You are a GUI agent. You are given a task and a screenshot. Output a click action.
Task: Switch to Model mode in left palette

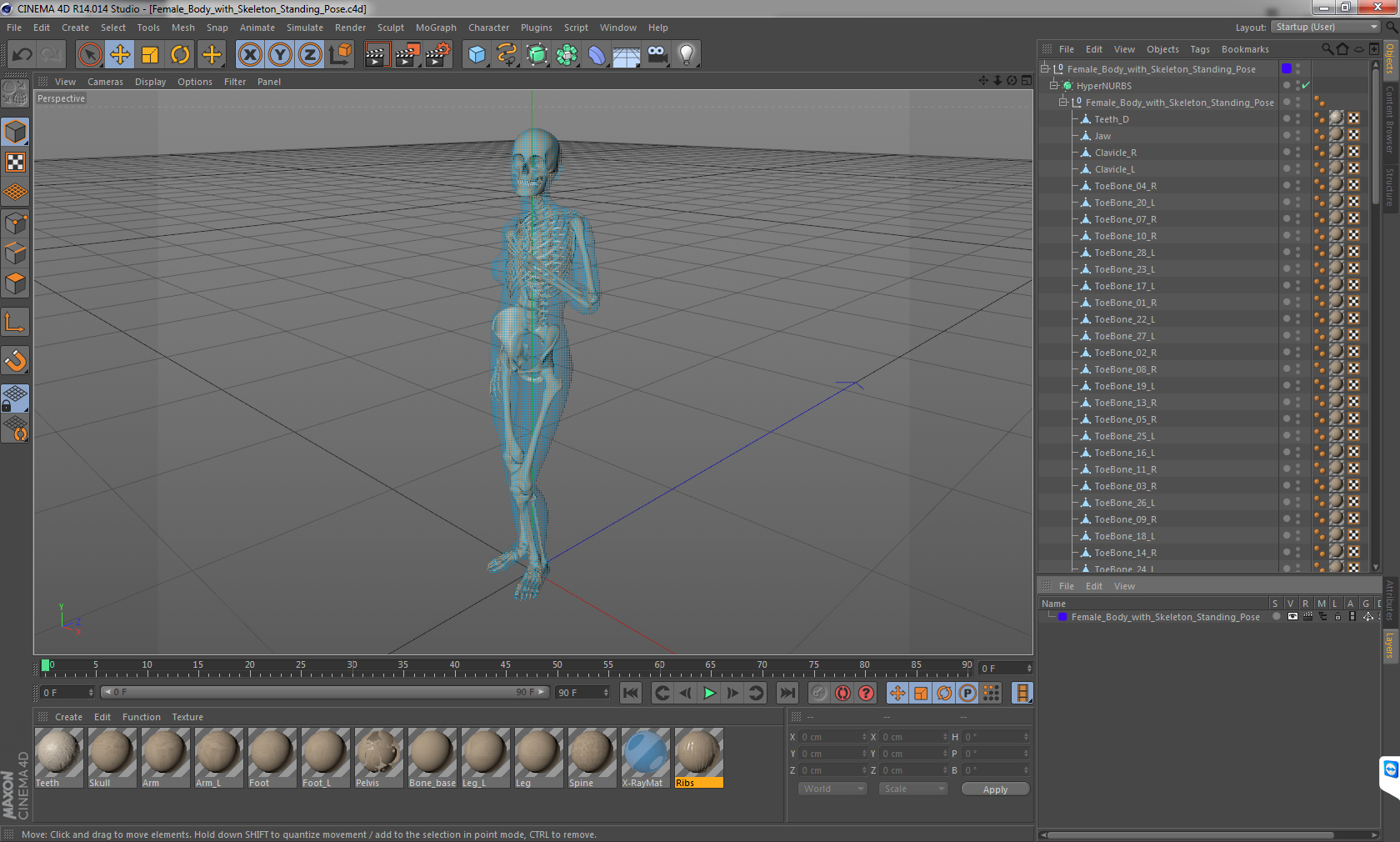16,133
